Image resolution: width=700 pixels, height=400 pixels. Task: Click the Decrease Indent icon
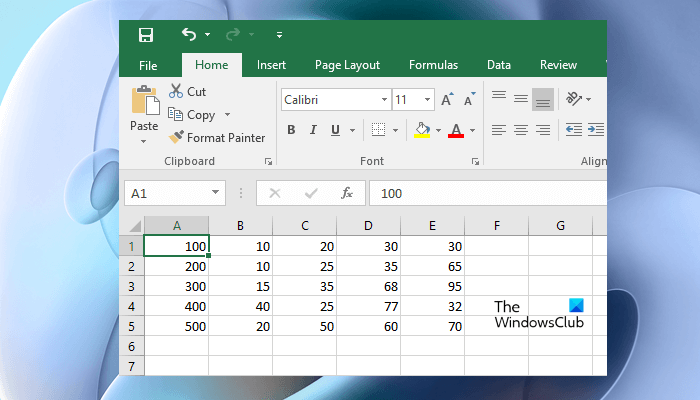coord(573,130)
